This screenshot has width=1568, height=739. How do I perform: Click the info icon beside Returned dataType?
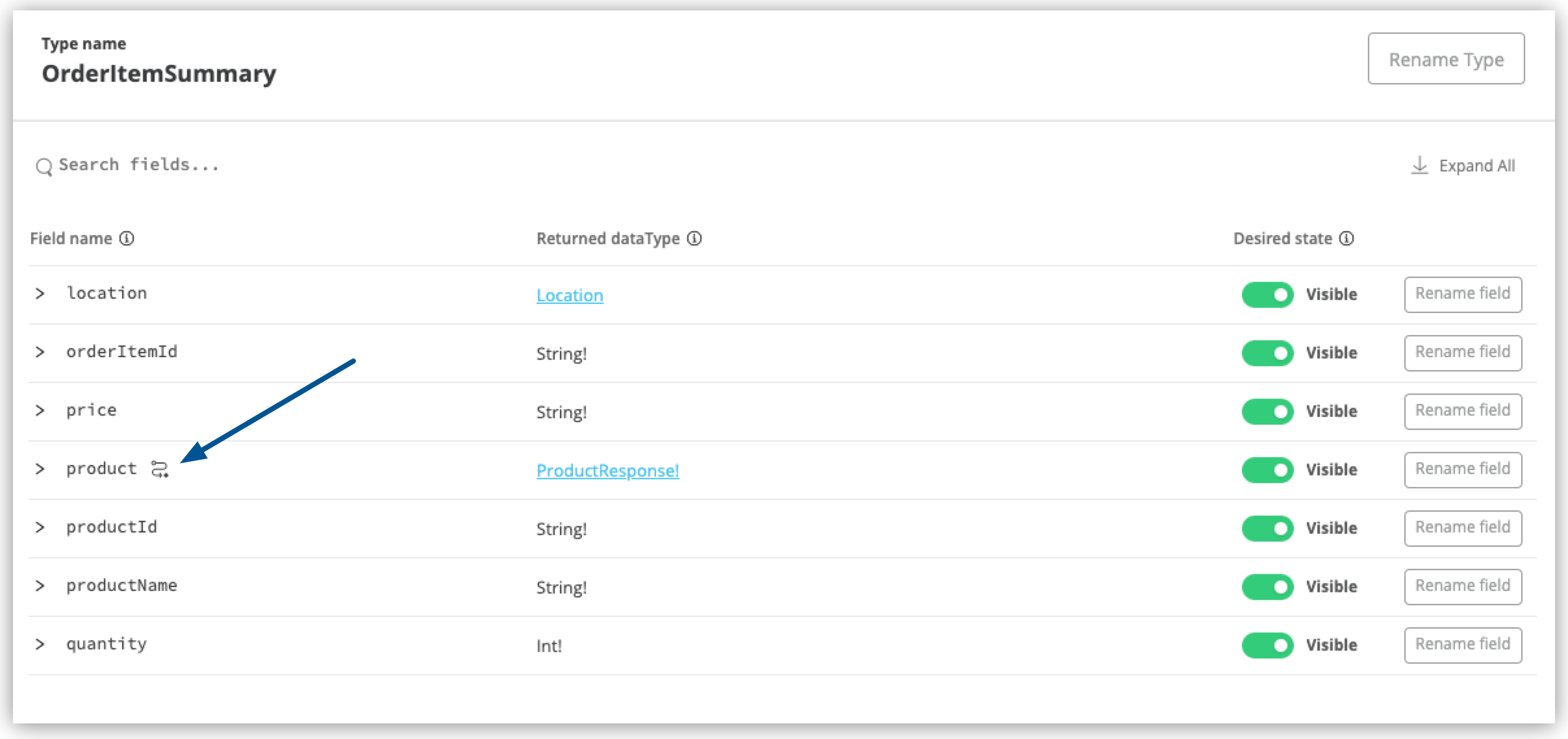tap(694, 238)
